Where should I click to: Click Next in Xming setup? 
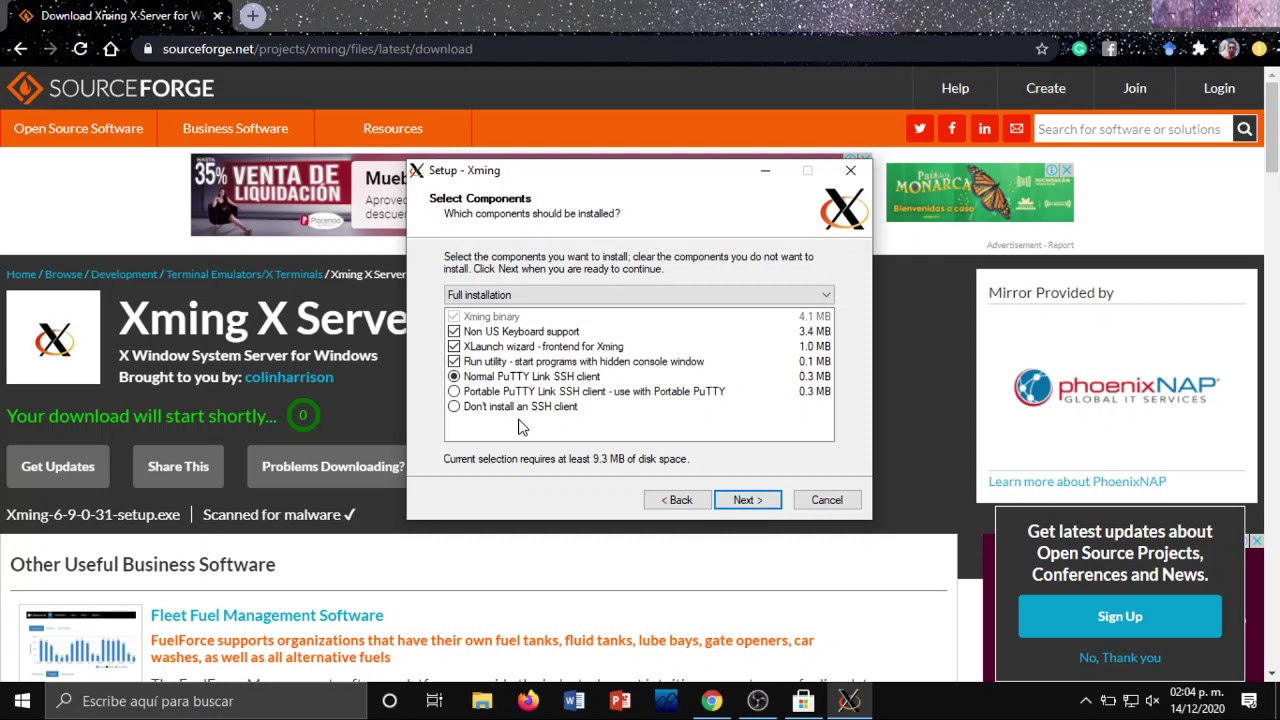[748, 500]
